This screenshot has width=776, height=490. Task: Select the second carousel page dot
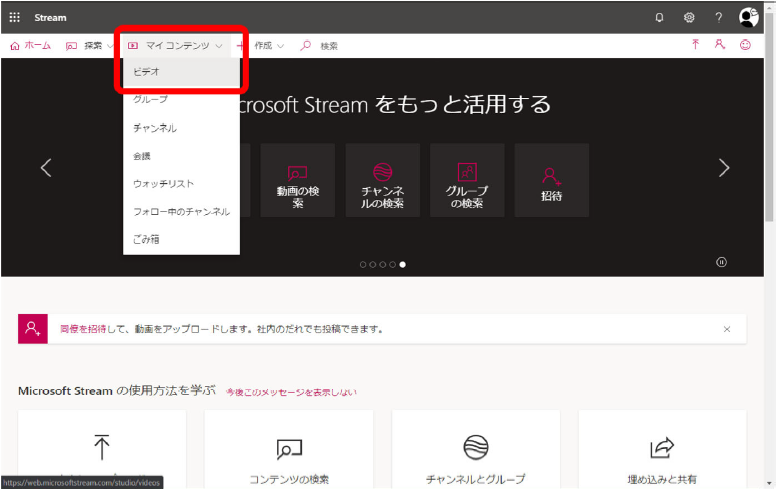click(x=373, y=265)
